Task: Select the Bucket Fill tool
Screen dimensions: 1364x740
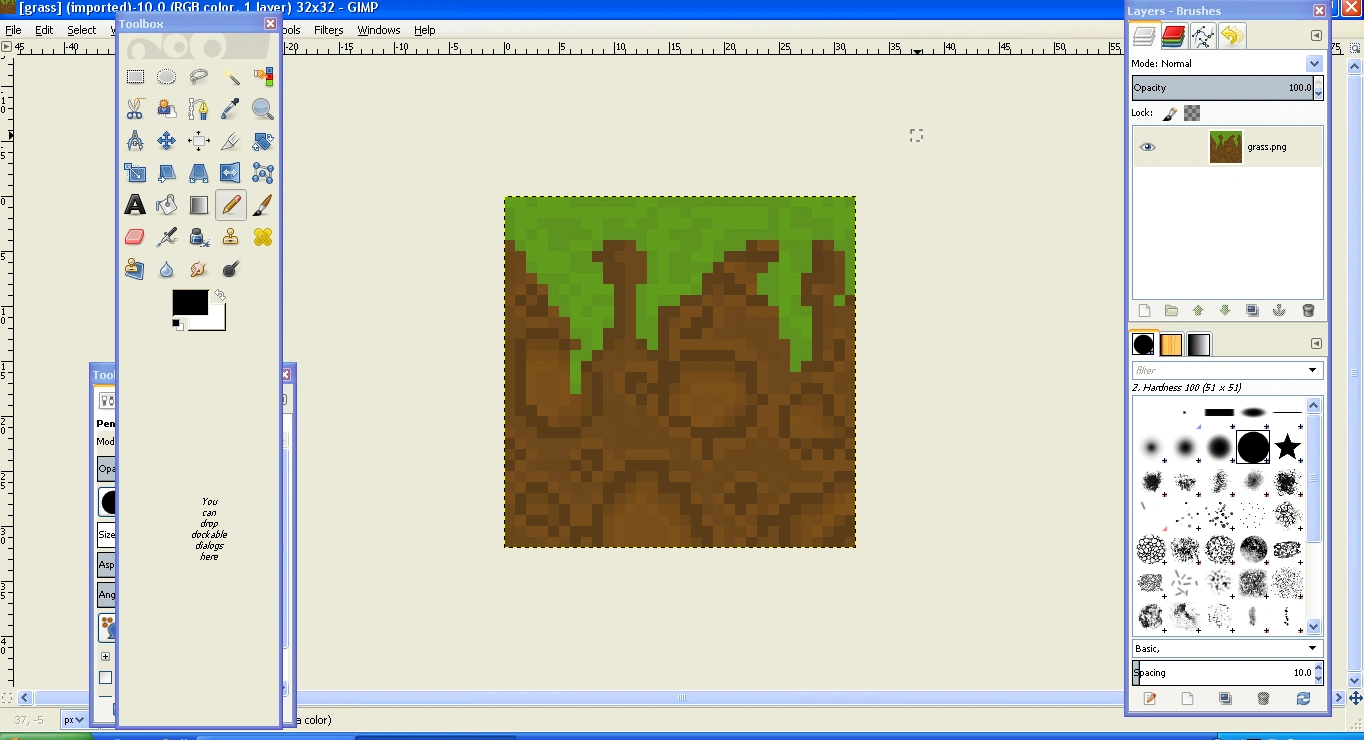Action: [167, 205]
